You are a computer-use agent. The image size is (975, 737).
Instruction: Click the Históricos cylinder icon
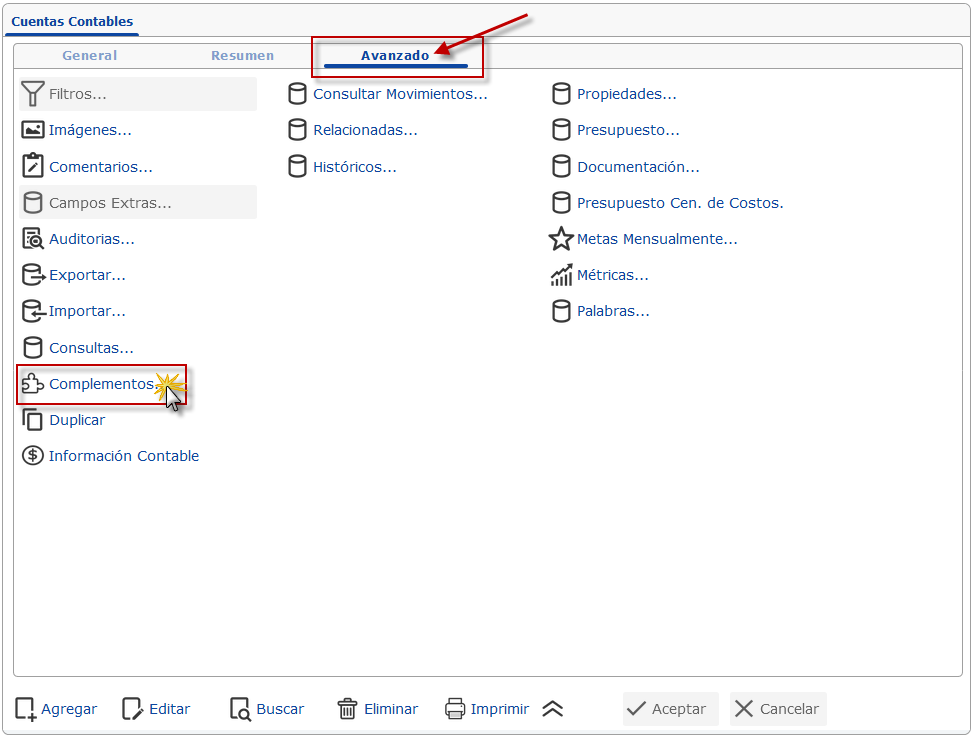(297, 167)
